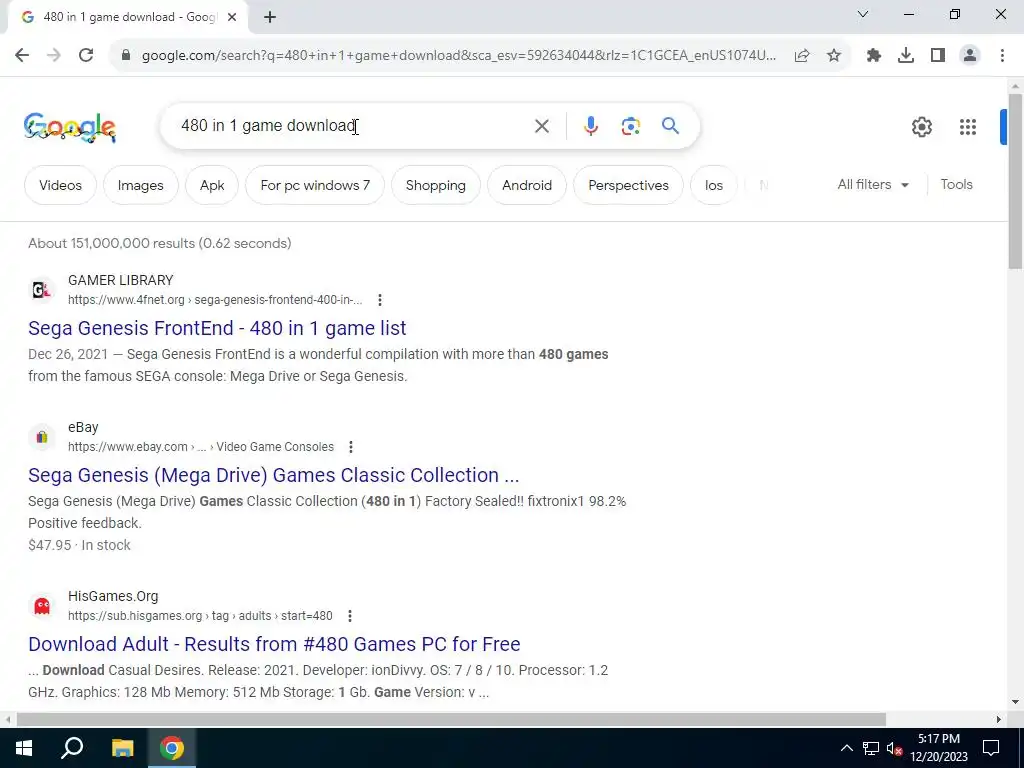Open the Windows notification center
This screenshot has width=1024, height=768.
tap(991, 748)
